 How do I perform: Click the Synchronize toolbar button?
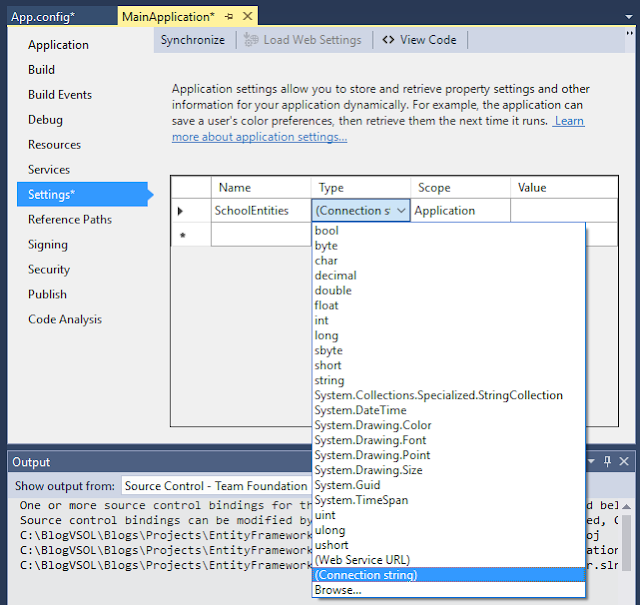(x=193, y=40)
